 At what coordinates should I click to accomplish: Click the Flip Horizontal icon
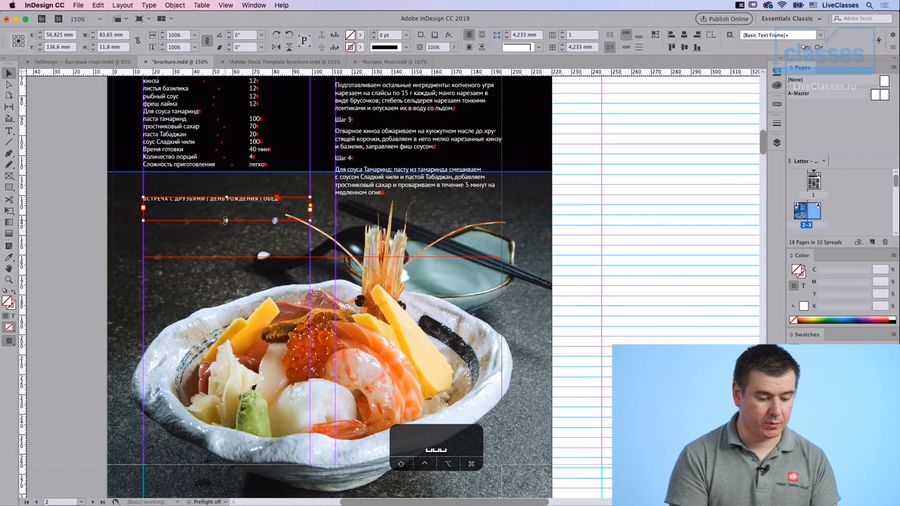pyautogui.click(x=277, y=47)
